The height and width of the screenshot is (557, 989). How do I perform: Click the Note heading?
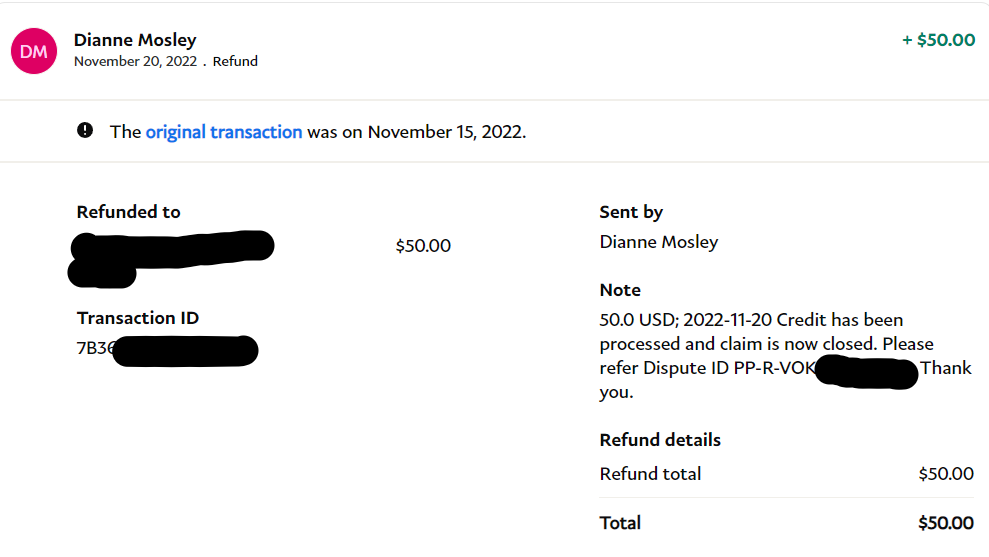[x=620, y=290]
